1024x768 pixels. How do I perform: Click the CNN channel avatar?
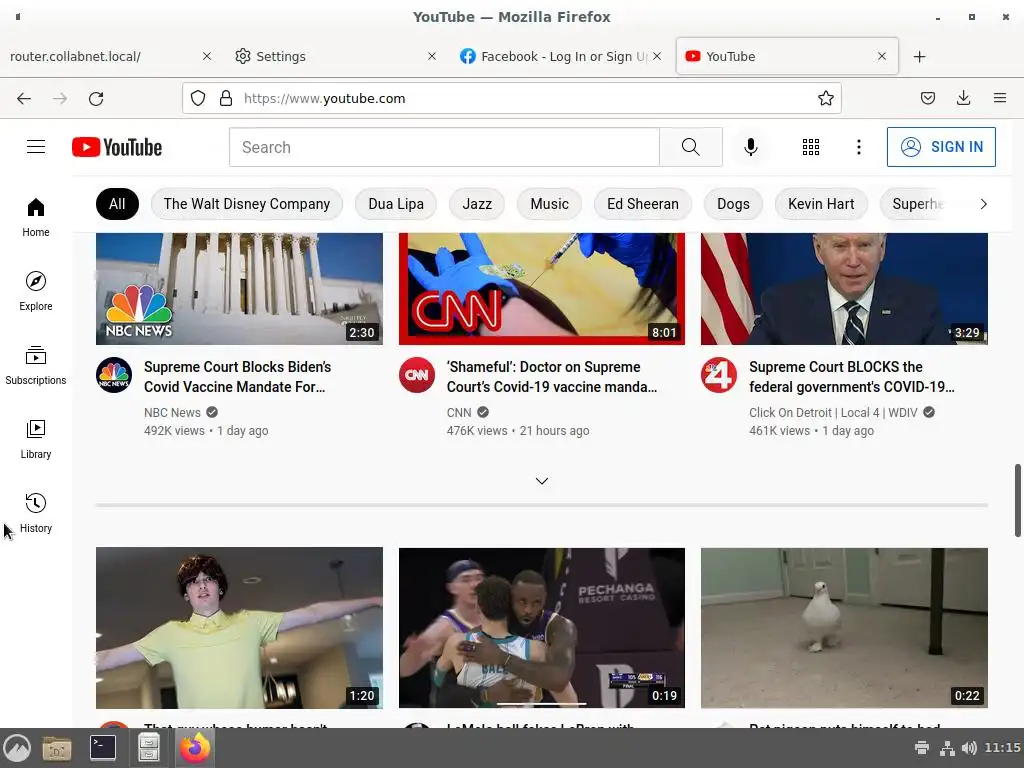pos(417,376)
